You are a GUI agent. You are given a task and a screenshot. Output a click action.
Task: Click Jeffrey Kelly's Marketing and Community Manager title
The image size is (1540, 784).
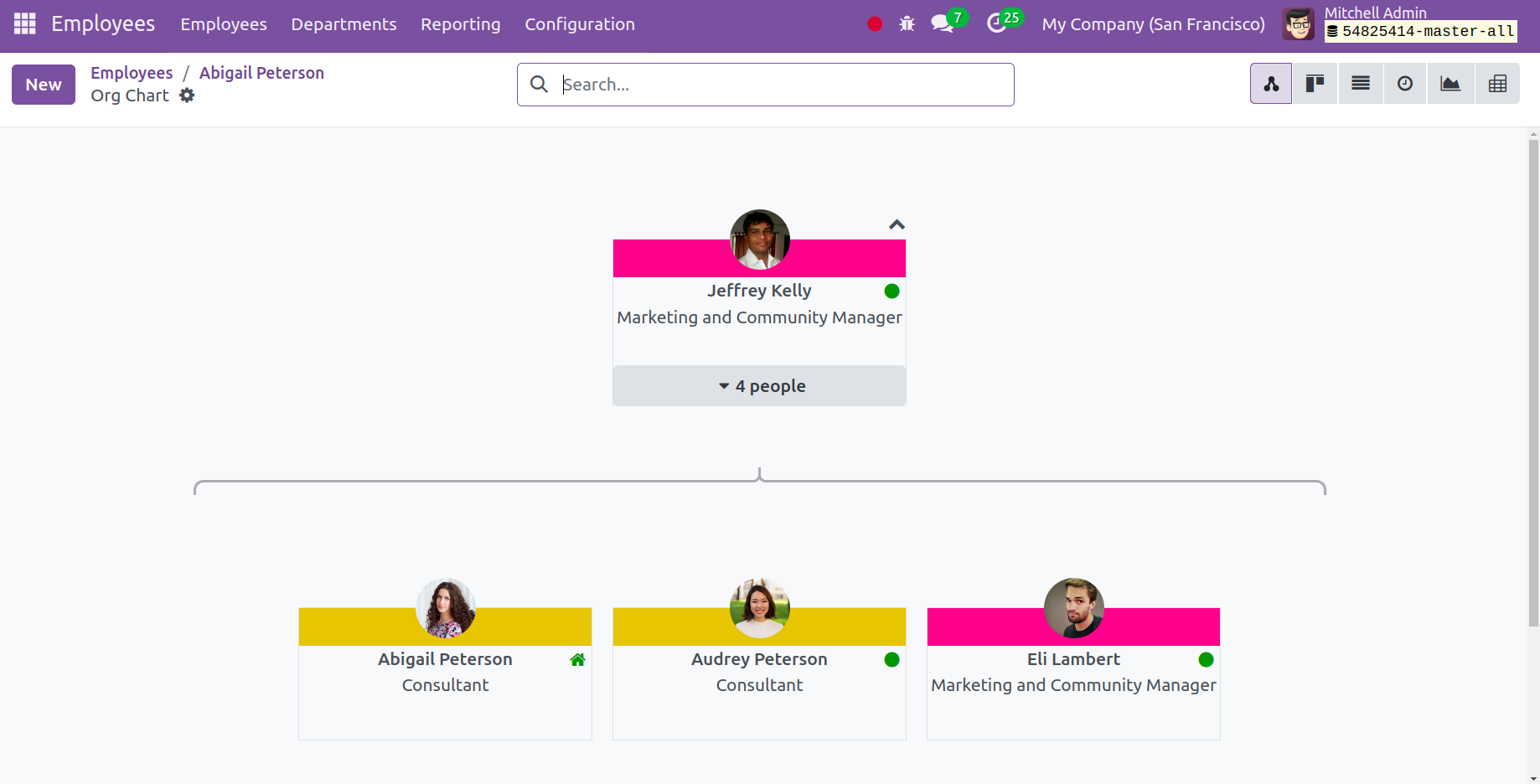click(759, 317)
